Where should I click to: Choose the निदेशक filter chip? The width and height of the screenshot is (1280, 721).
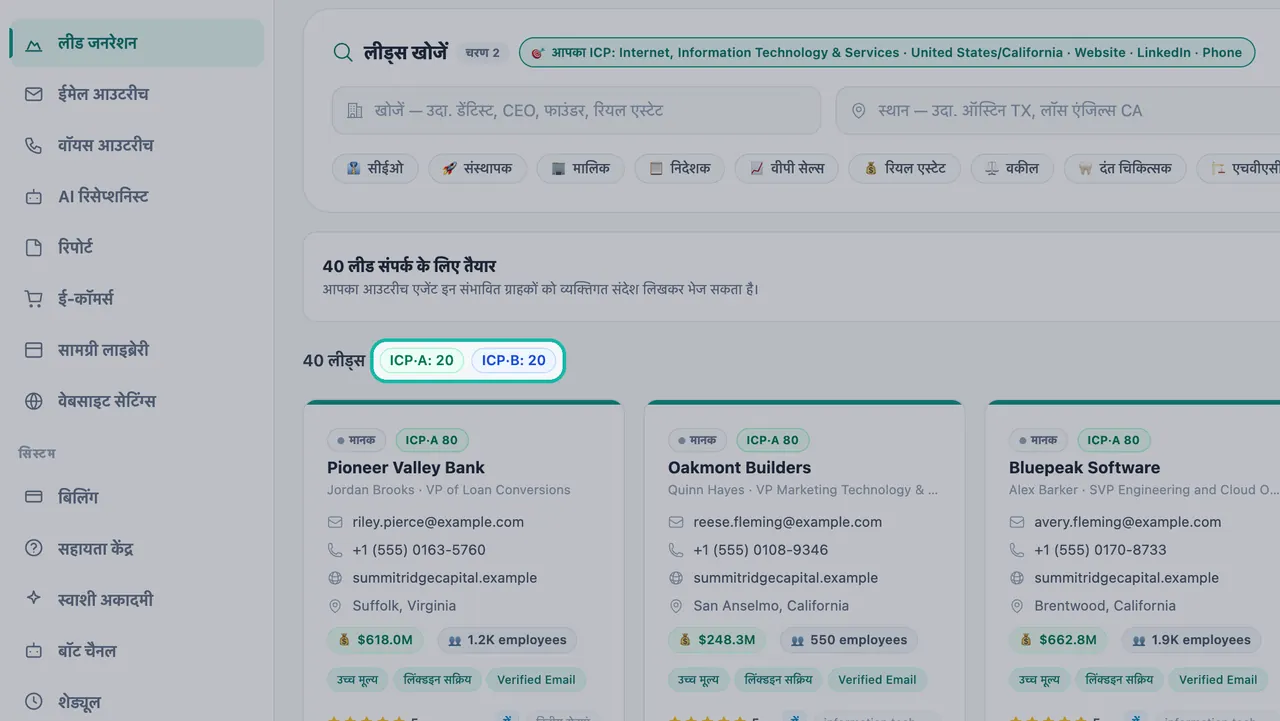[679, 168]
